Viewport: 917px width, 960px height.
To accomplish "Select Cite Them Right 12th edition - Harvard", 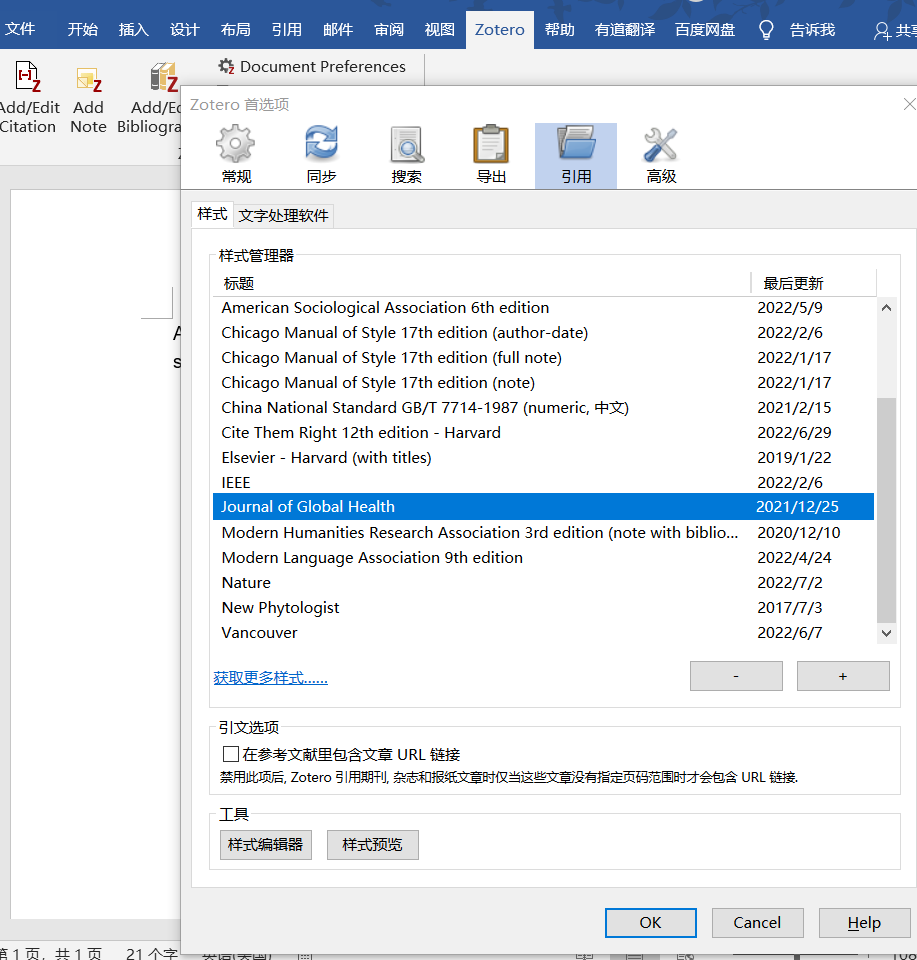I will pyautogui.click(x=544, y=433).
